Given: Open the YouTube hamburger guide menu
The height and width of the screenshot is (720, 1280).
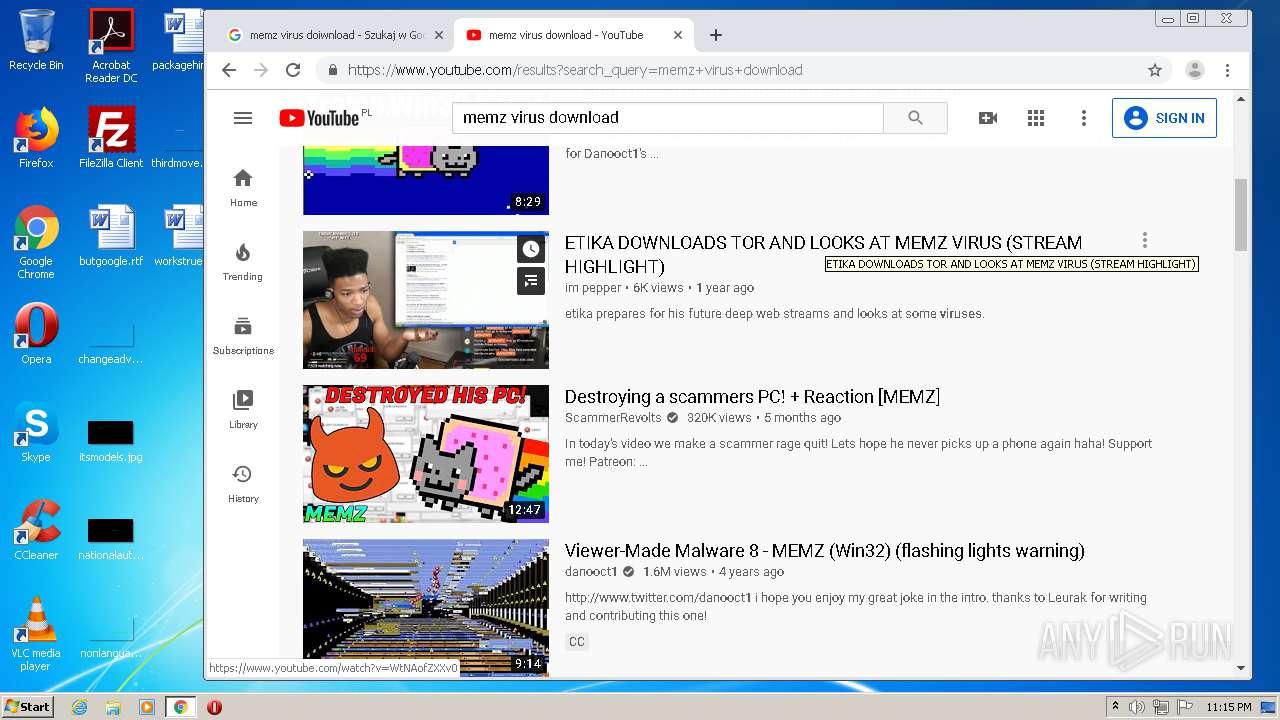Looking at the screenshot, I should (243, 118).
